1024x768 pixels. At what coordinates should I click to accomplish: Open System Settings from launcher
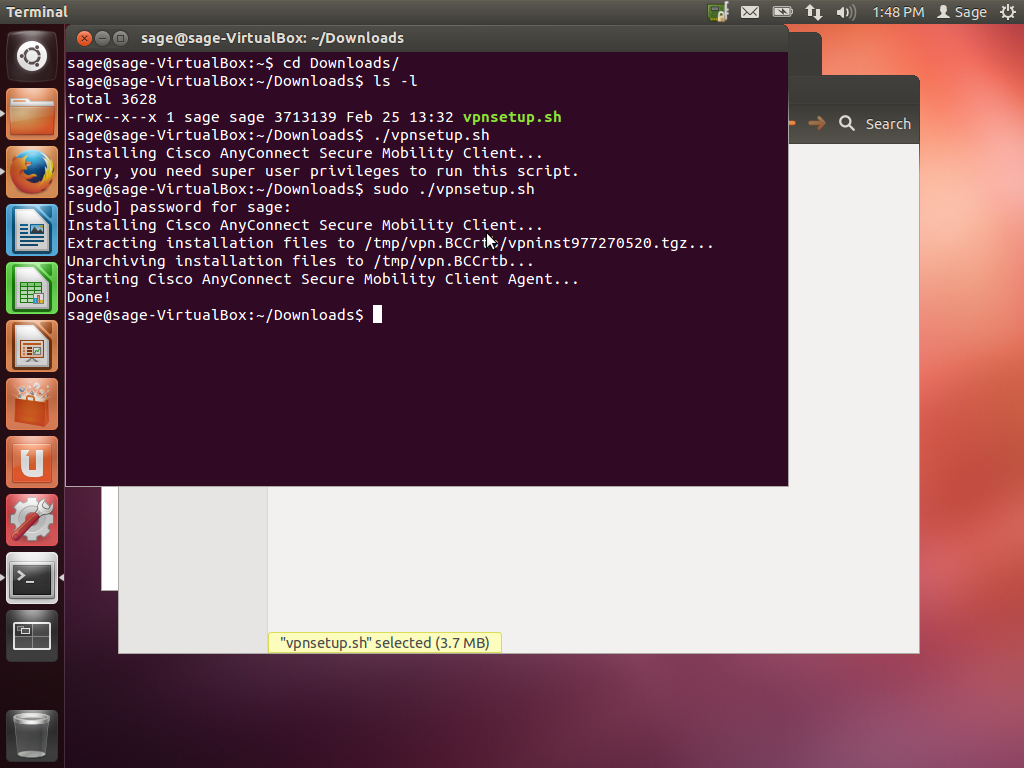[x=32, y=520]
